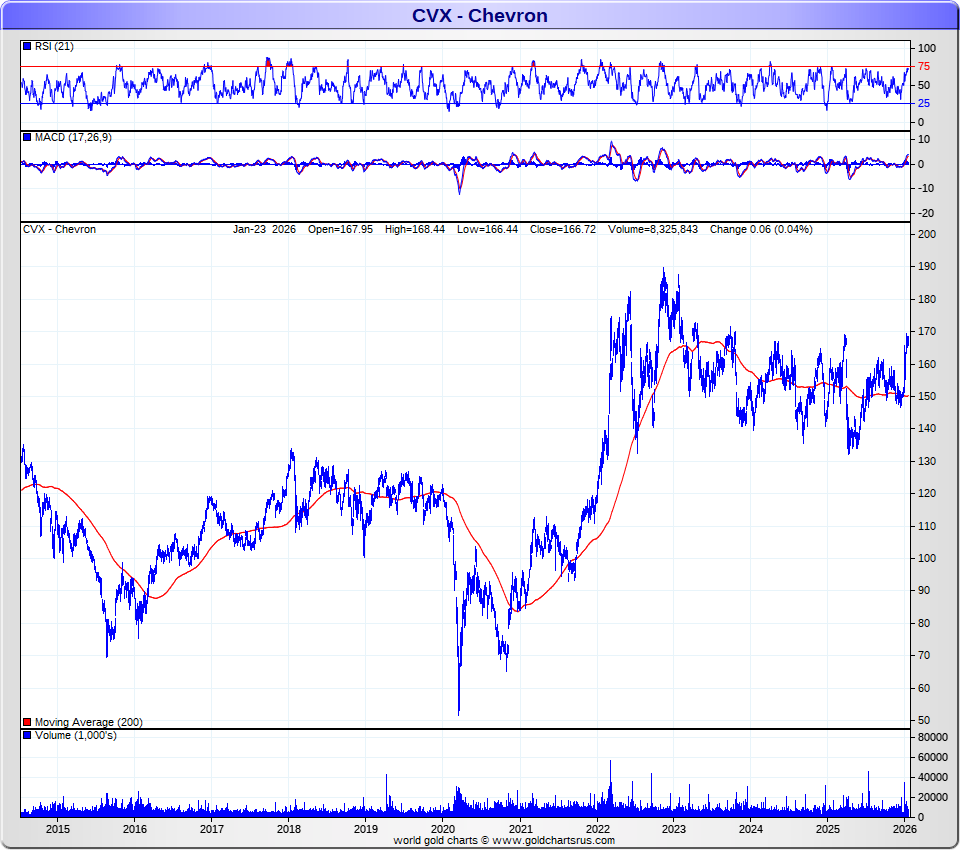Click the red Moving Average (200) legend square

click(x=27, y=722)
